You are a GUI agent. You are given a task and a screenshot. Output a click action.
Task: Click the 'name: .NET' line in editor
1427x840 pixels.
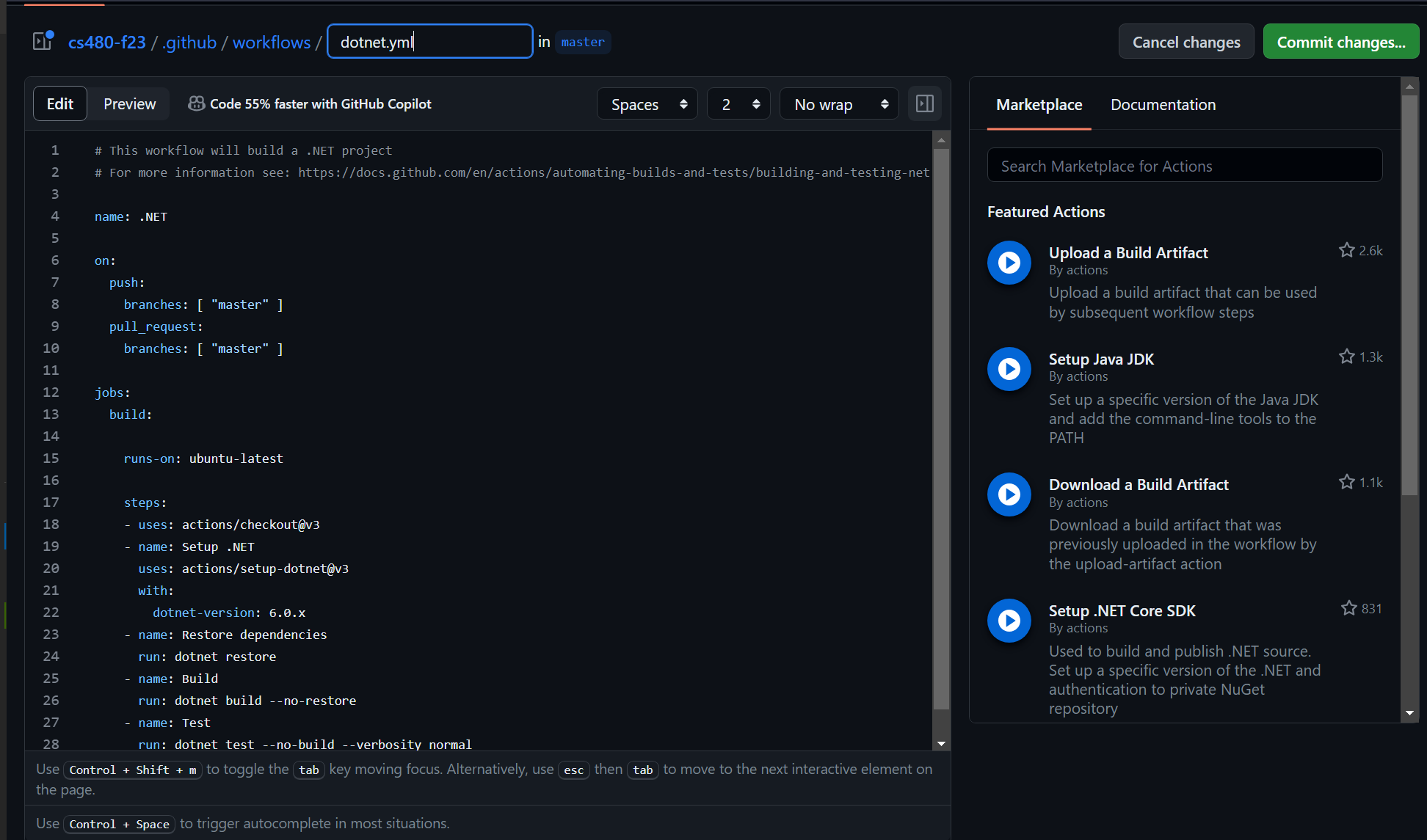pyautogui.click(x=131, y=216)
